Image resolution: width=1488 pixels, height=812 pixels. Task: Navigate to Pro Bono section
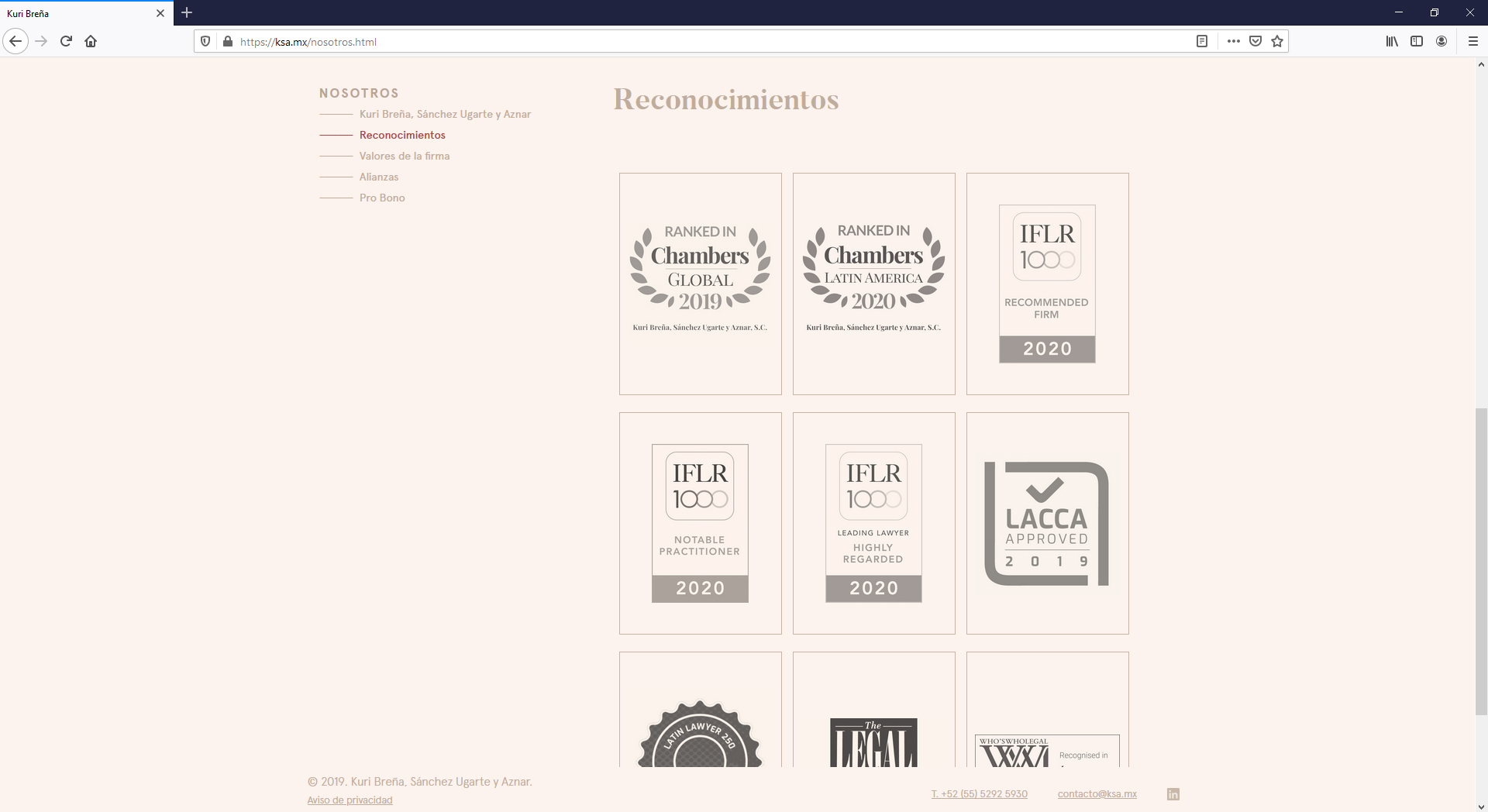(382, 198)
